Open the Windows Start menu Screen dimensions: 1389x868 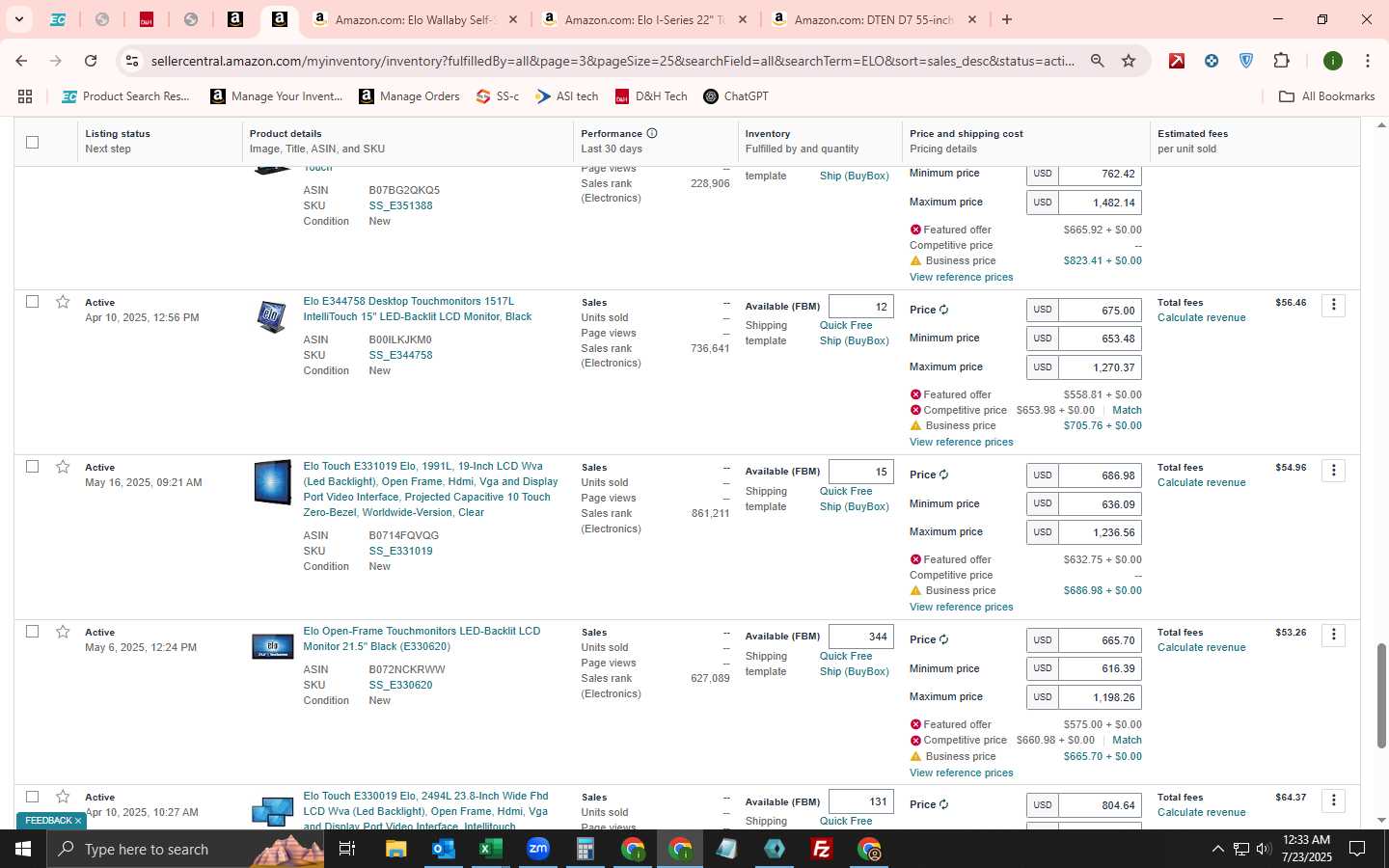[23, 849]
